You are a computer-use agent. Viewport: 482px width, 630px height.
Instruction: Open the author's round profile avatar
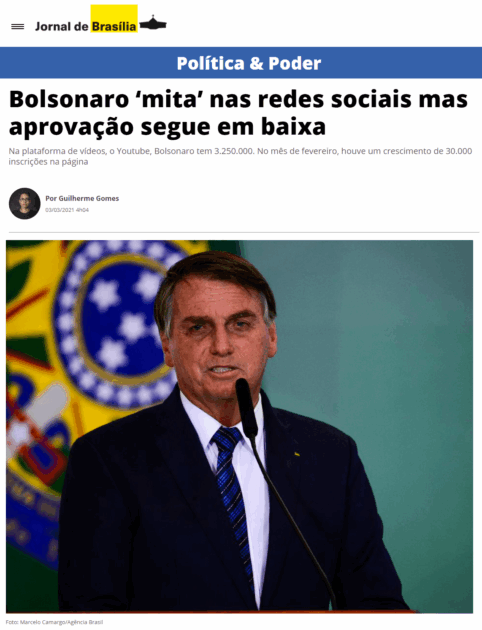[x=25, y=203]
